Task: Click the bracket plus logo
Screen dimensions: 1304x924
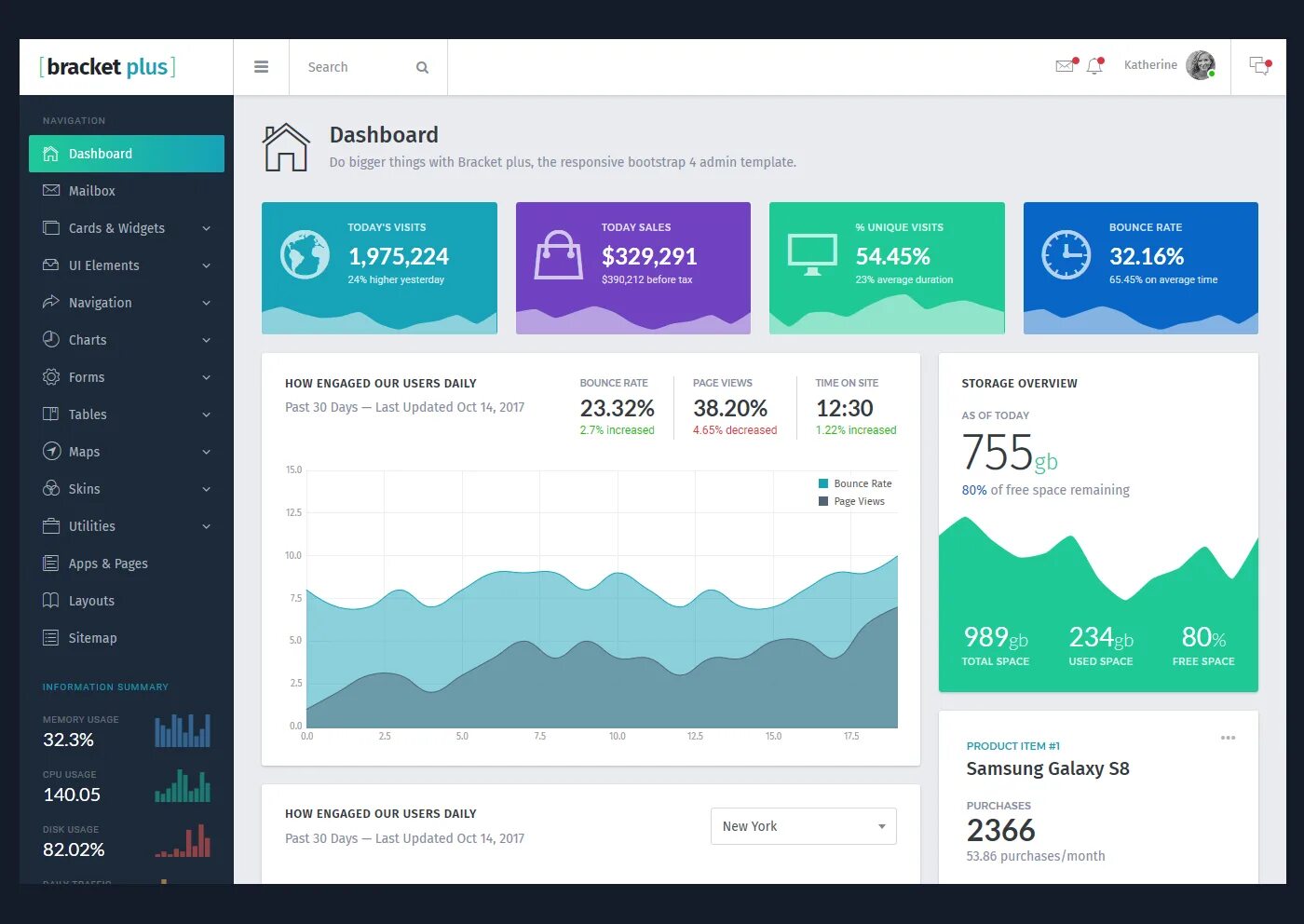Action: (107, 67)
